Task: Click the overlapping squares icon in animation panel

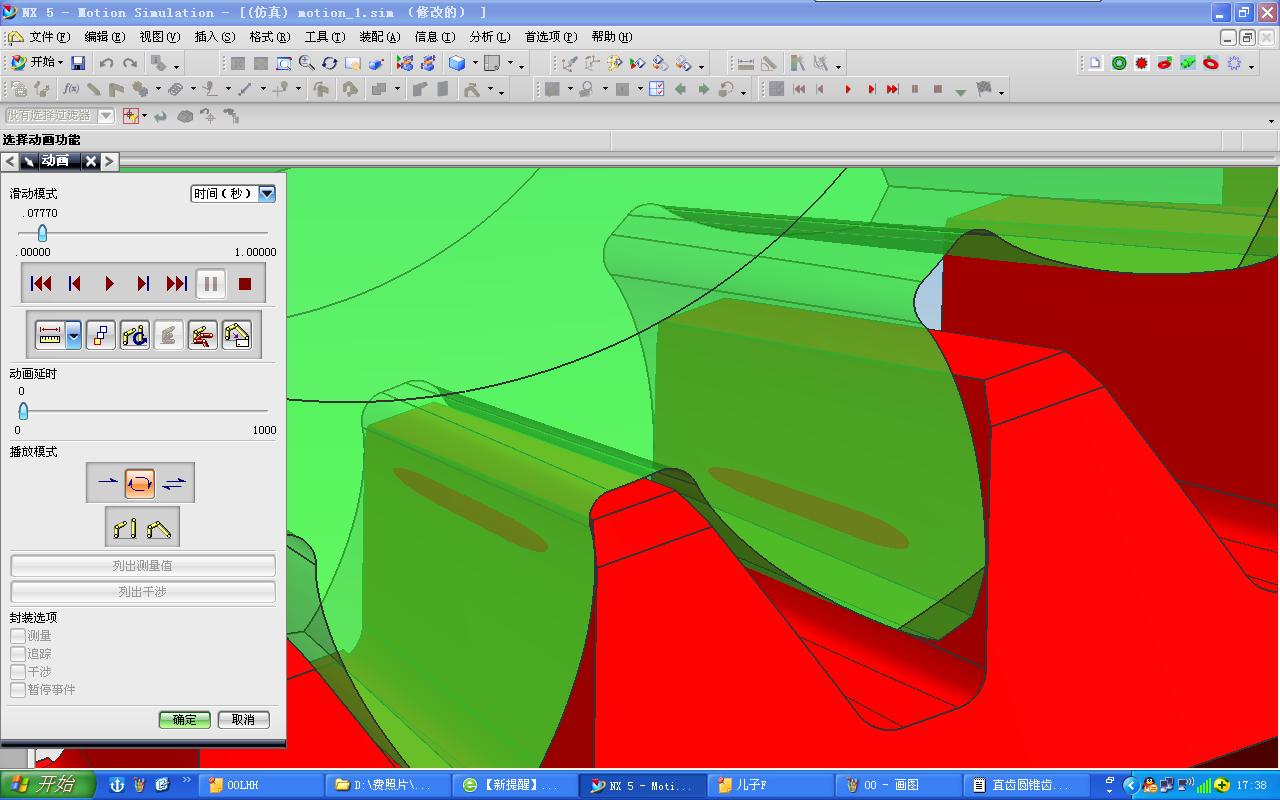Action: tap(101, 335)
